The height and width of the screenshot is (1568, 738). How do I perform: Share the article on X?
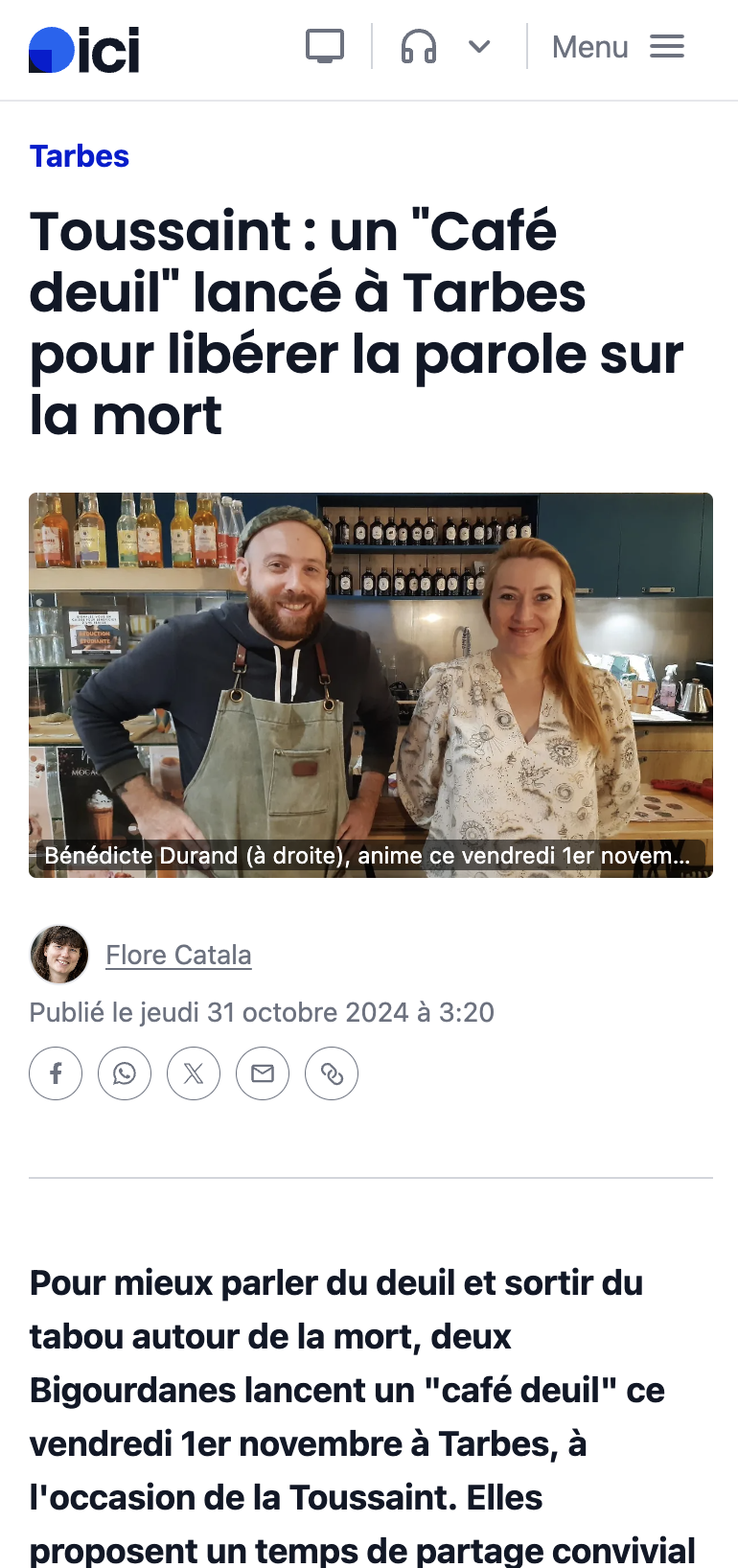(x=194, y=1073)
